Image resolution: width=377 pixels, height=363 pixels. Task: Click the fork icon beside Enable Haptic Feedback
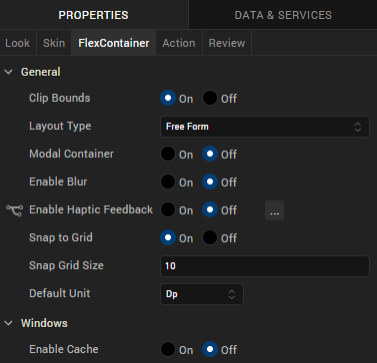pos(14,210)
